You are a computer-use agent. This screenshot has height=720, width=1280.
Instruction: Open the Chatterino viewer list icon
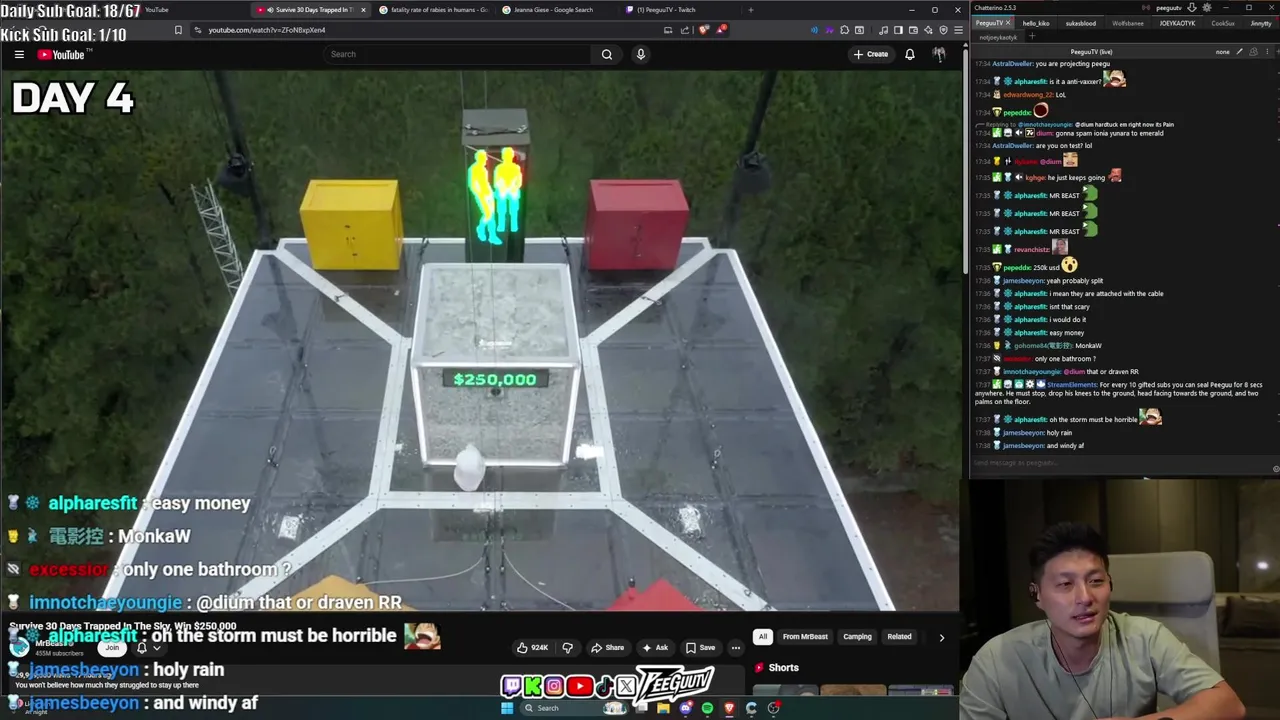pos(1254,52)
